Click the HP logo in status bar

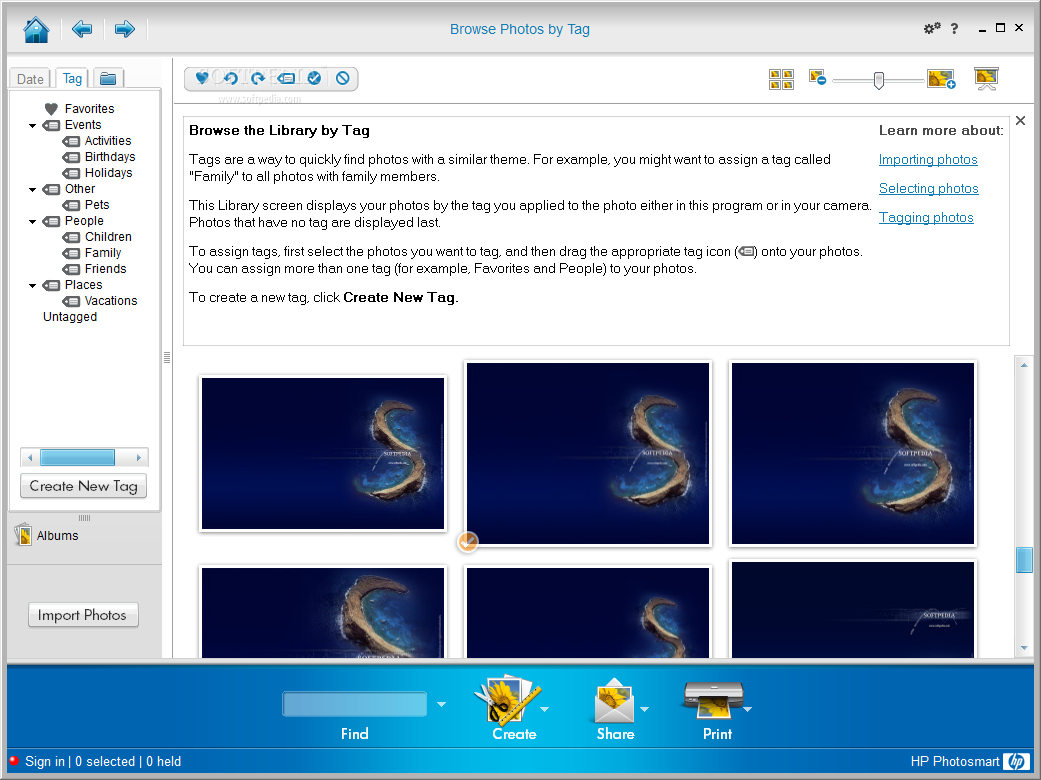(x=1016, y=761)
